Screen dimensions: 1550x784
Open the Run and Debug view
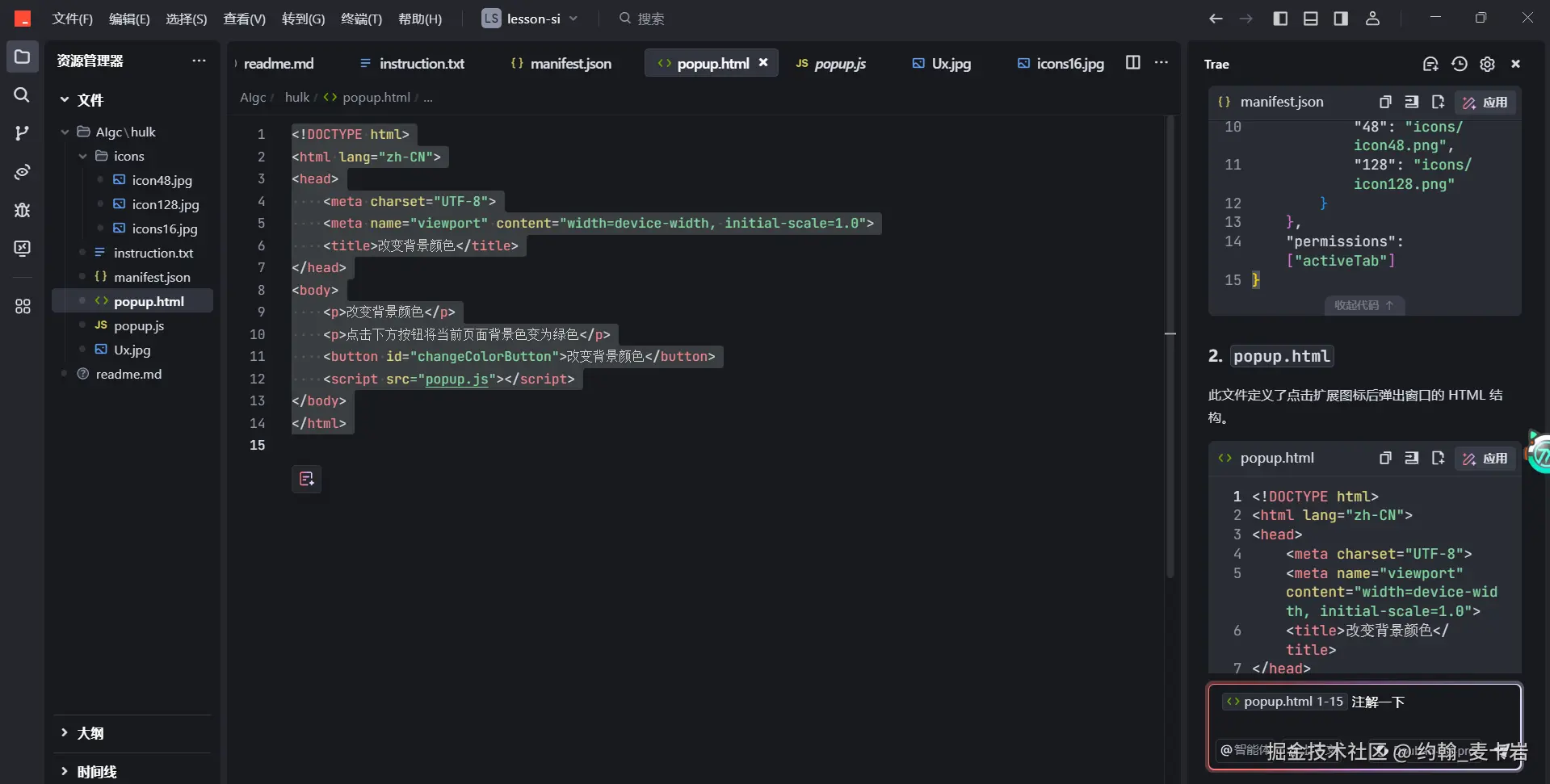pyautogui.click(x=22, y=210)
